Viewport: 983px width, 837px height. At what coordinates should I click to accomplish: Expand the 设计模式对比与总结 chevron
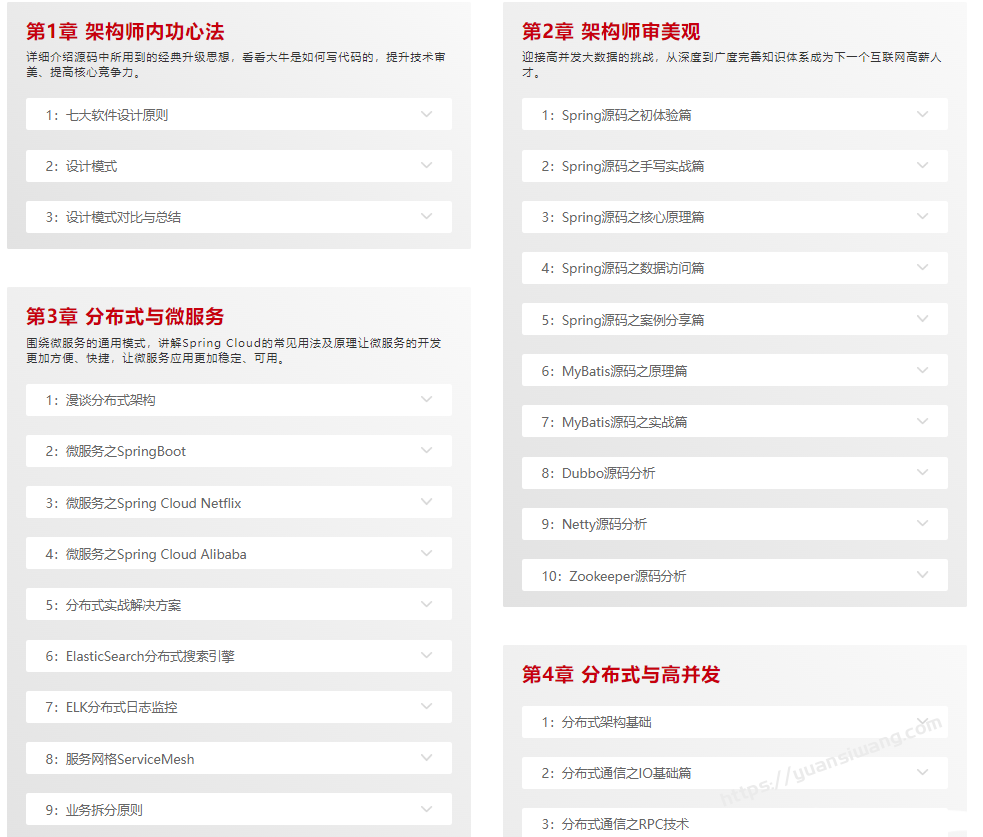426,216
